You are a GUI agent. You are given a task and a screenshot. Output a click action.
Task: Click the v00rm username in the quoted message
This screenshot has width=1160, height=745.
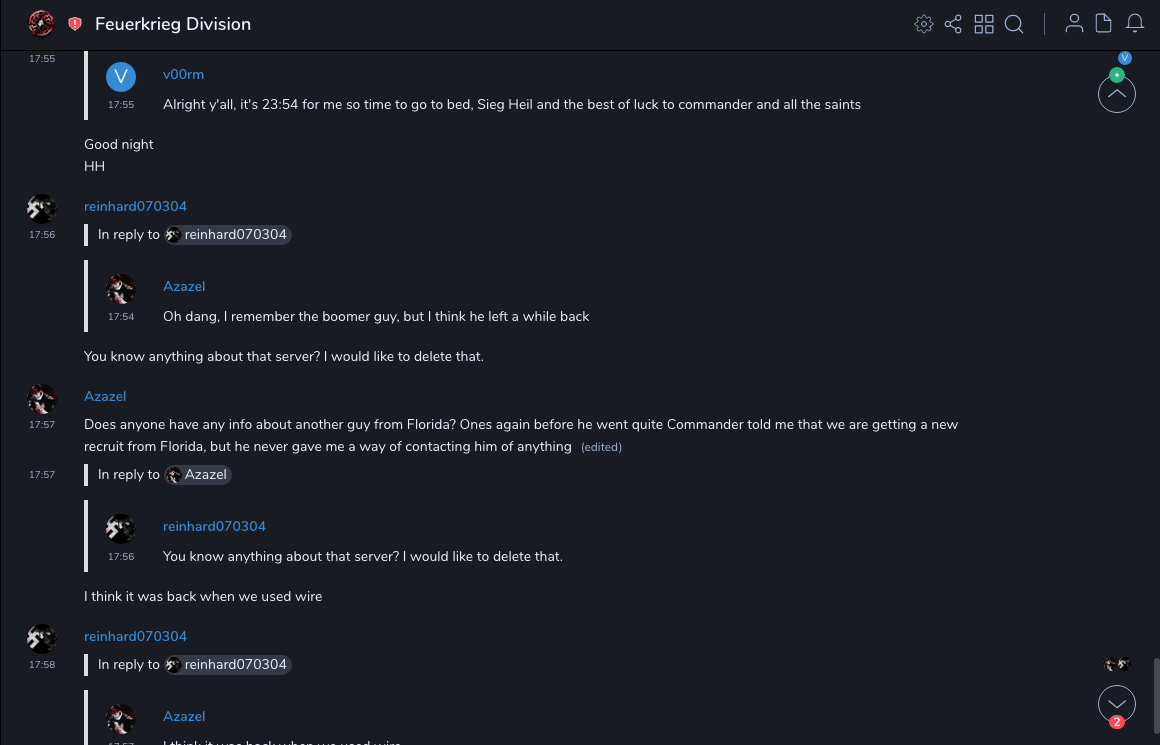[x=183, y=75]
